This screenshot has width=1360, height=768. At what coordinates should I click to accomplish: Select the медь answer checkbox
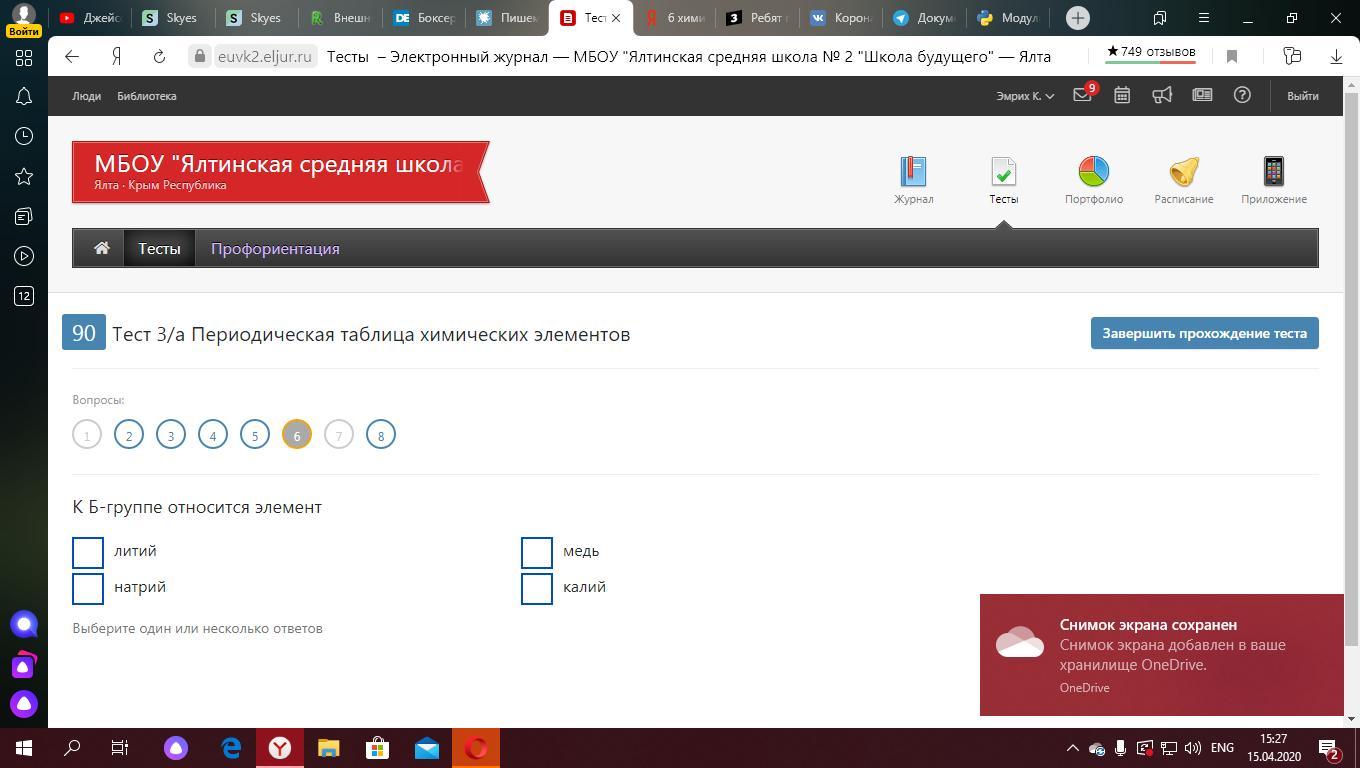[x=537, y=552]
